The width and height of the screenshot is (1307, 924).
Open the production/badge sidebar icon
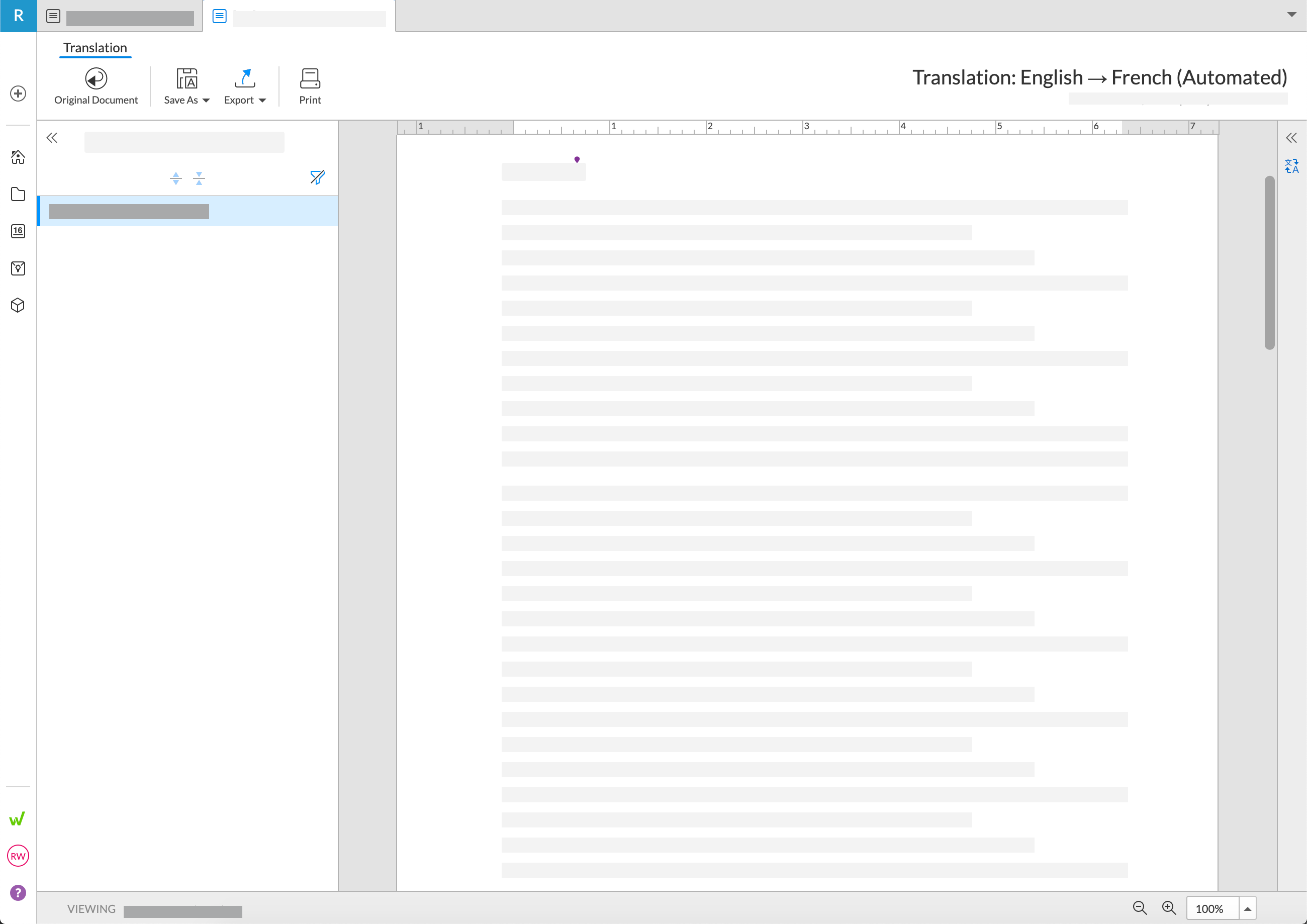[18, 268]
